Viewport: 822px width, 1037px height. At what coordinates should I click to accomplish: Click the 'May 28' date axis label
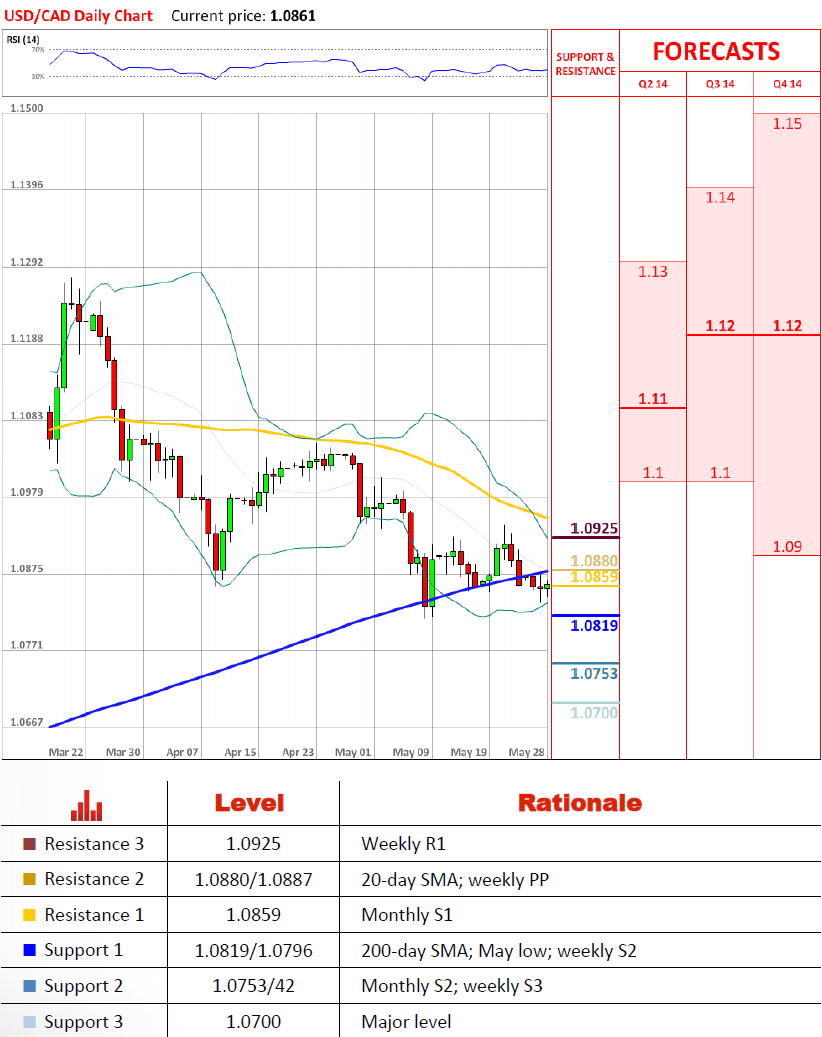point(526,752)
